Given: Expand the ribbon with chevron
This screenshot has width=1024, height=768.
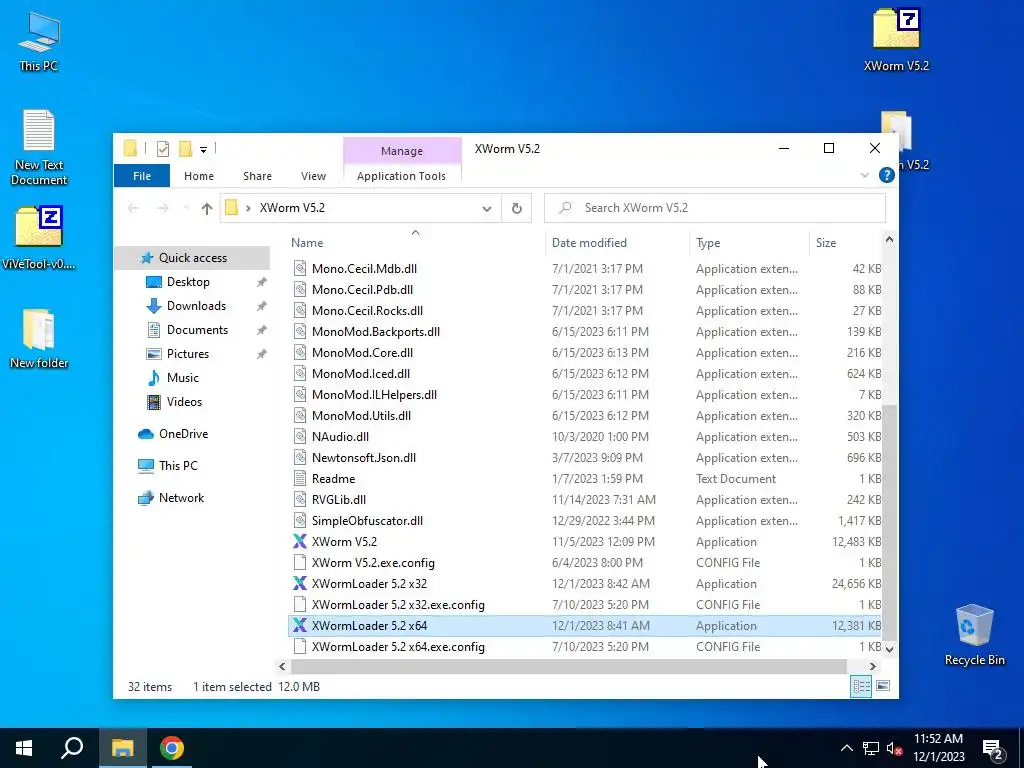Looking at the screenshot, I should 865,175.
